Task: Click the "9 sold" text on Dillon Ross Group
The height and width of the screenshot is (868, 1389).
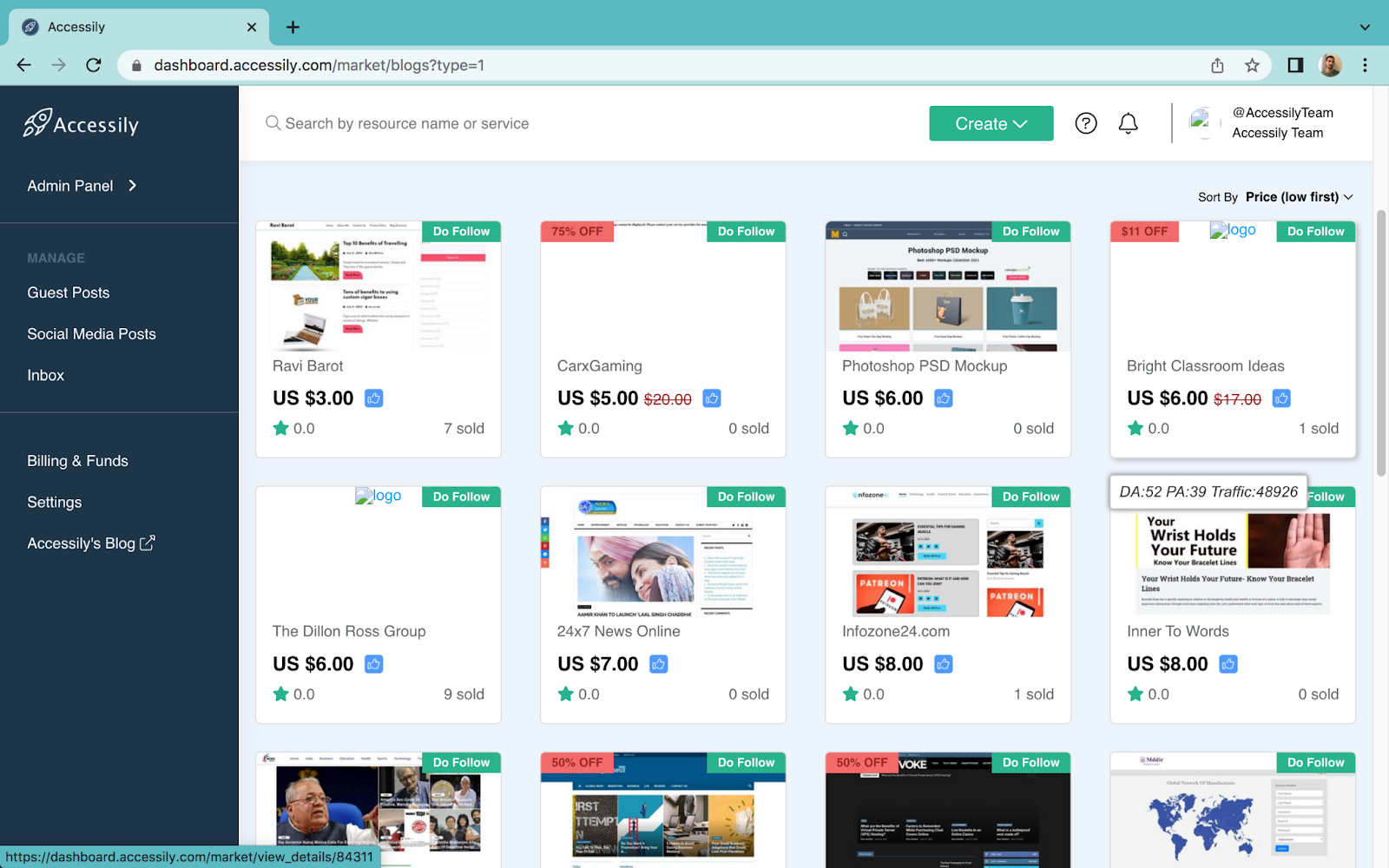Action: click(x=464, y=694)
